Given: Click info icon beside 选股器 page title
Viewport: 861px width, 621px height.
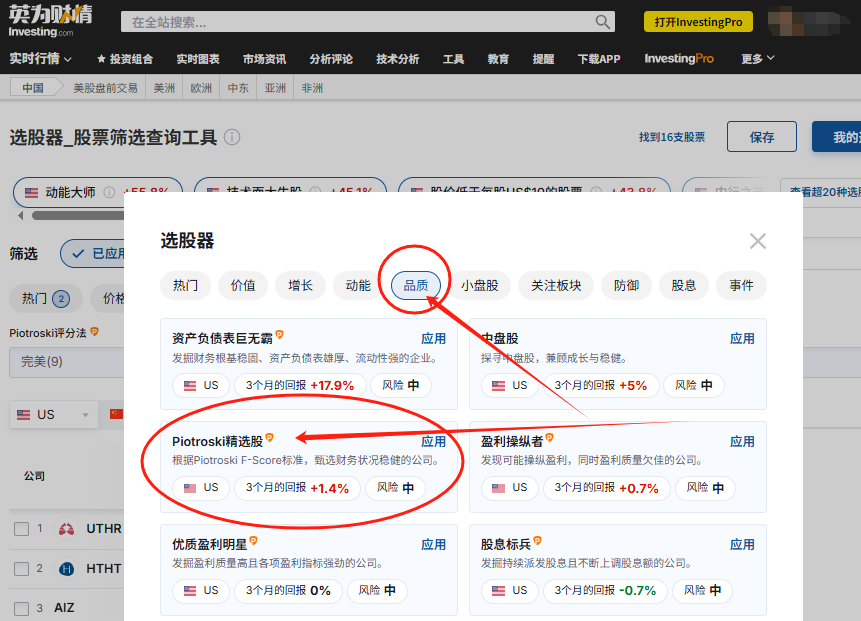Looking at the screenshot, I should pyautogui.click(x=232, y=137).
